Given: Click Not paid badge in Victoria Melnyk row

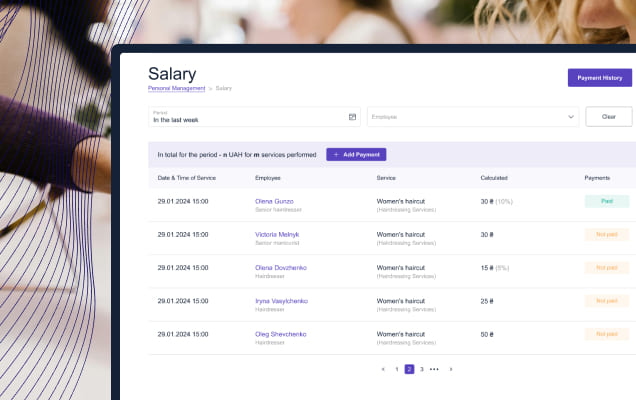Looking at the screenshot, I should 607,234.
